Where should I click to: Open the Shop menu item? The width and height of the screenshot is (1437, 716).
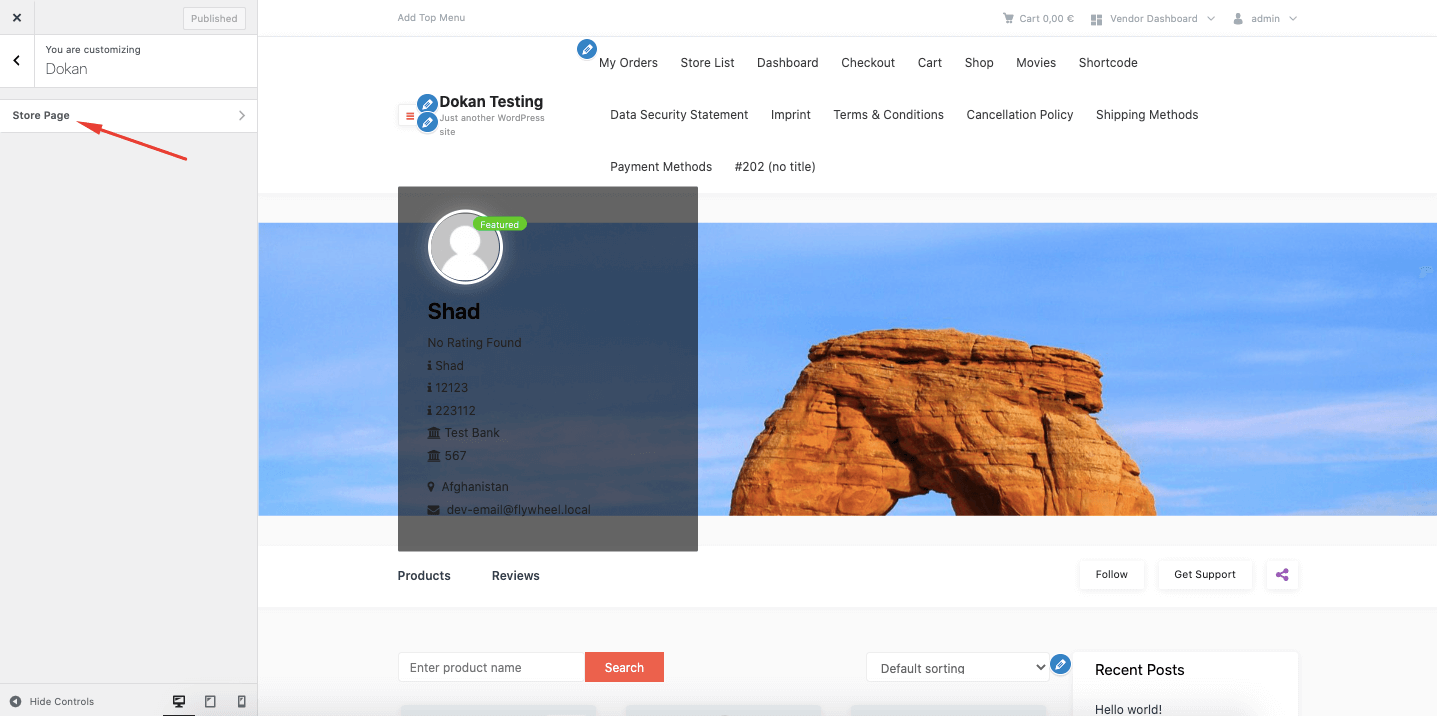click(979, 63)
